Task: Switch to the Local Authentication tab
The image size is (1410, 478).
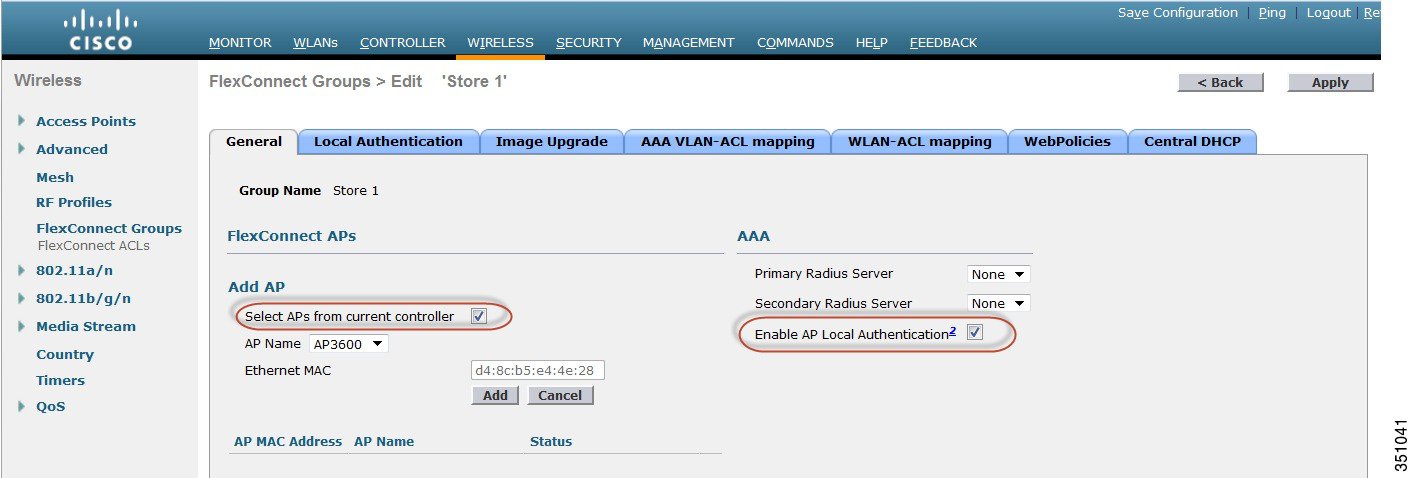Action: pos(388,142)
